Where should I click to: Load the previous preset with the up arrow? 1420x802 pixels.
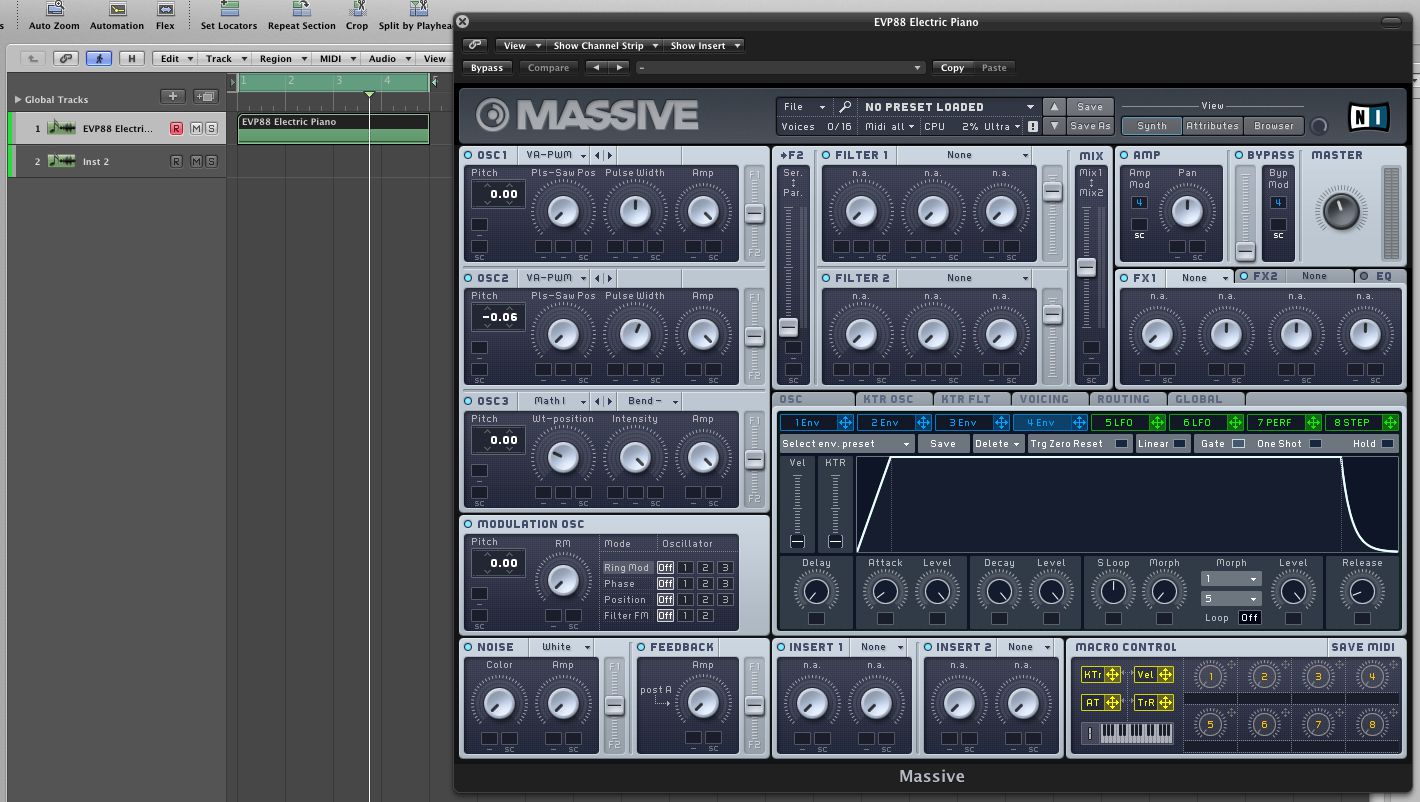(x=1053, y=107)
